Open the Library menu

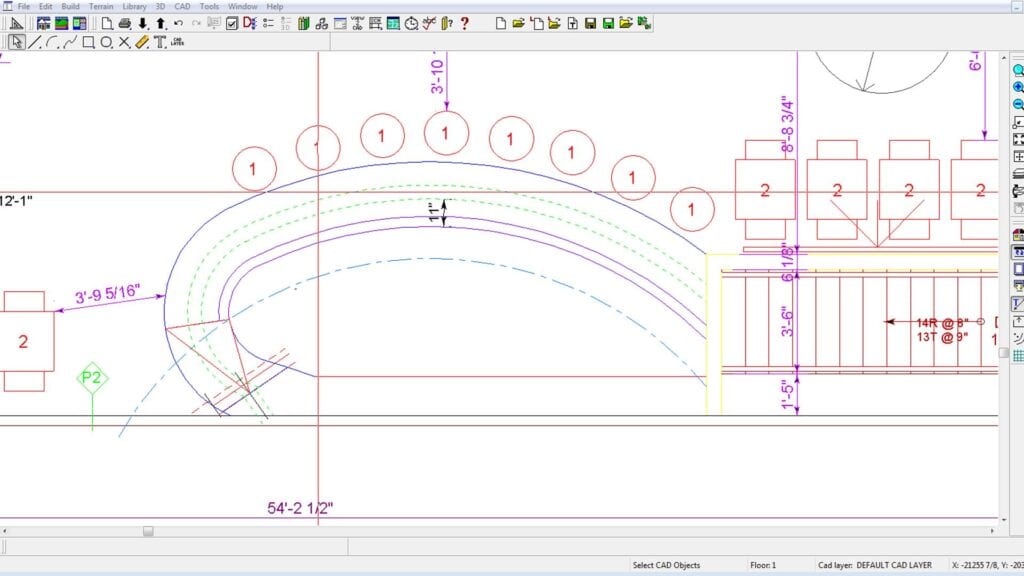(x=135, y=7)
